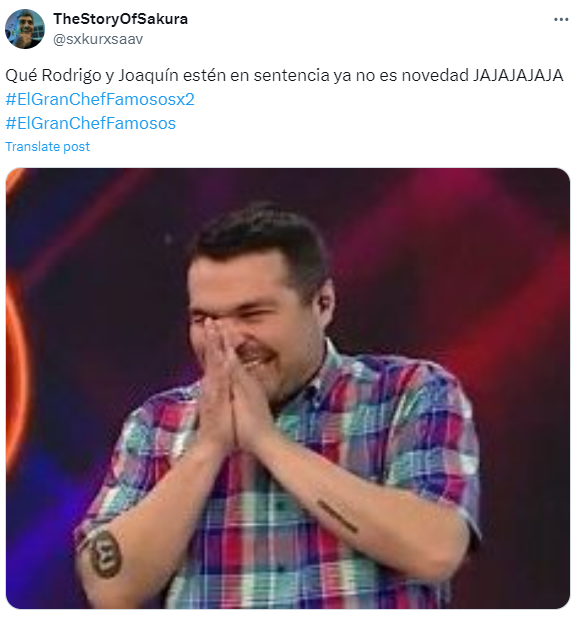
Task: Open the attached photo of laughing man
Action: click(x=288, y=388)
